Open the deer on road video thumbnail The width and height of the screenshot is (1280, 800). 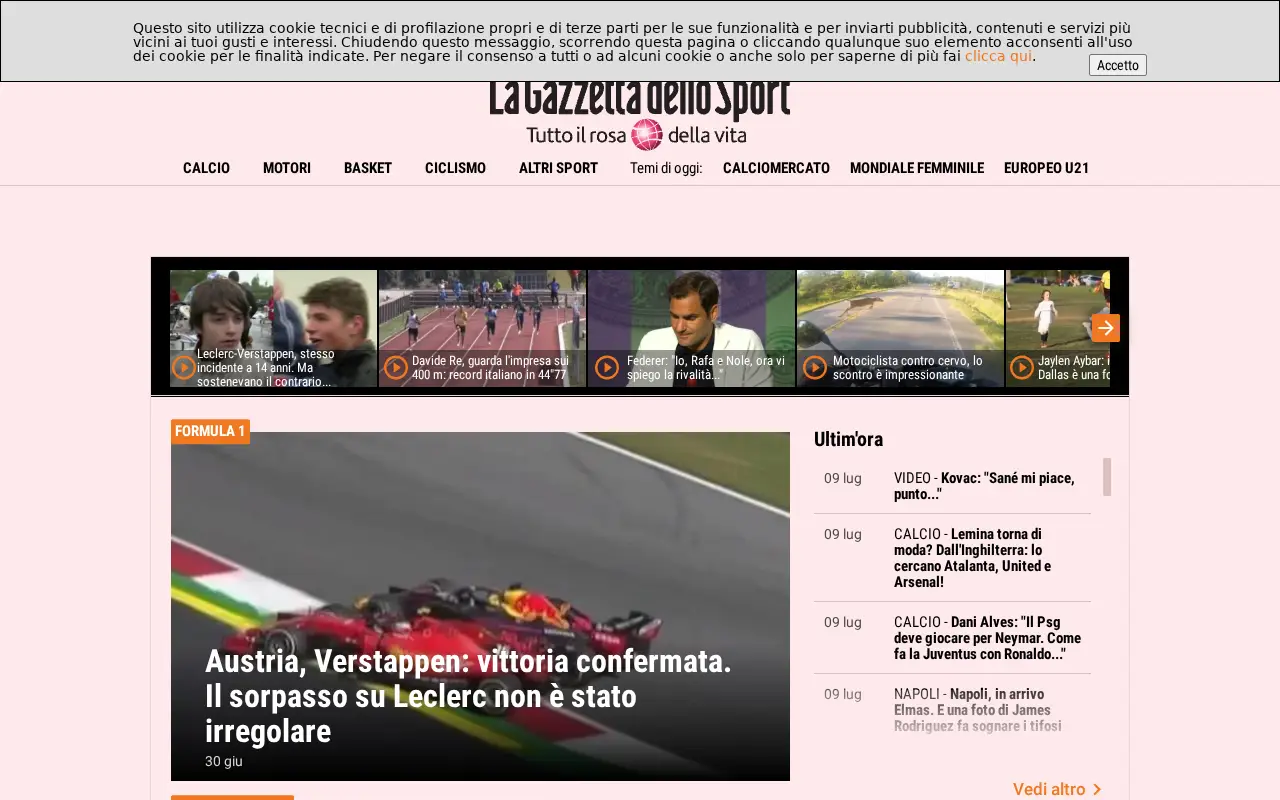pos(900,328)
